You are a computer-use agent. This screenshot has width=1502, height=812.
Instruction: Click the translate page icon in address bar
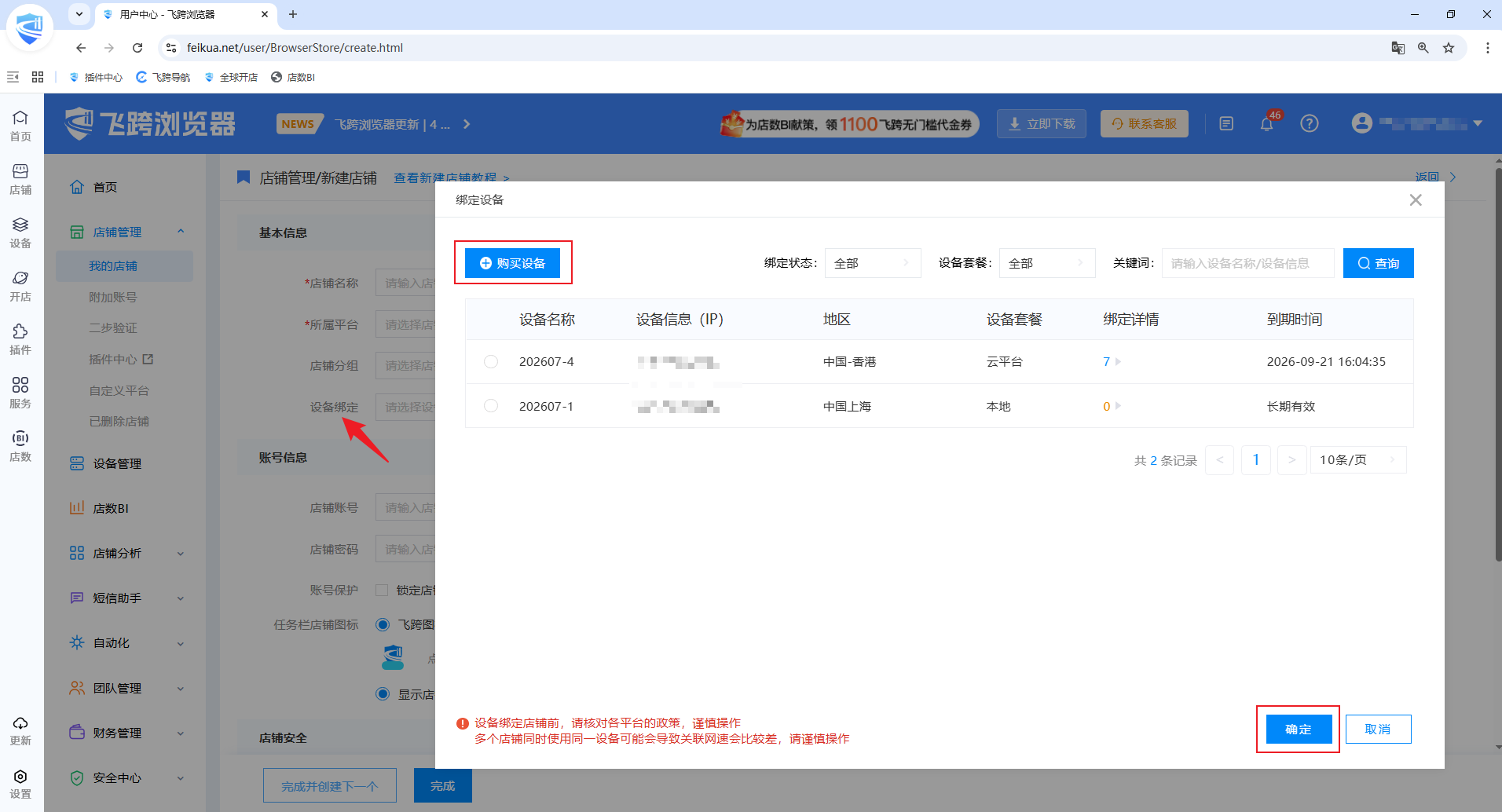click(1398, 48)
